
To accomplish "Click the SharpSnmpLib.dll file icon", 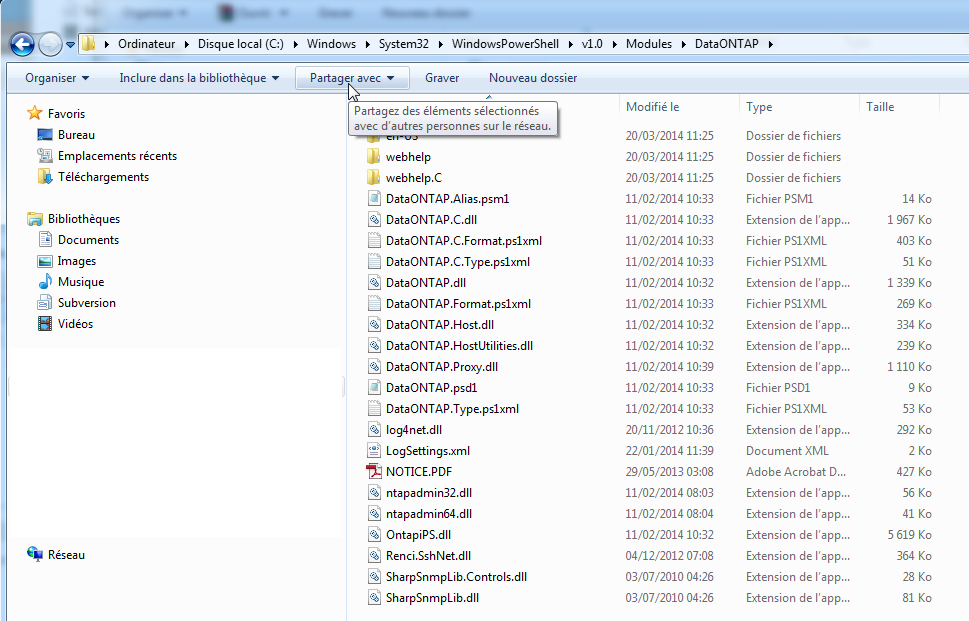I will [x=374, y=598].
